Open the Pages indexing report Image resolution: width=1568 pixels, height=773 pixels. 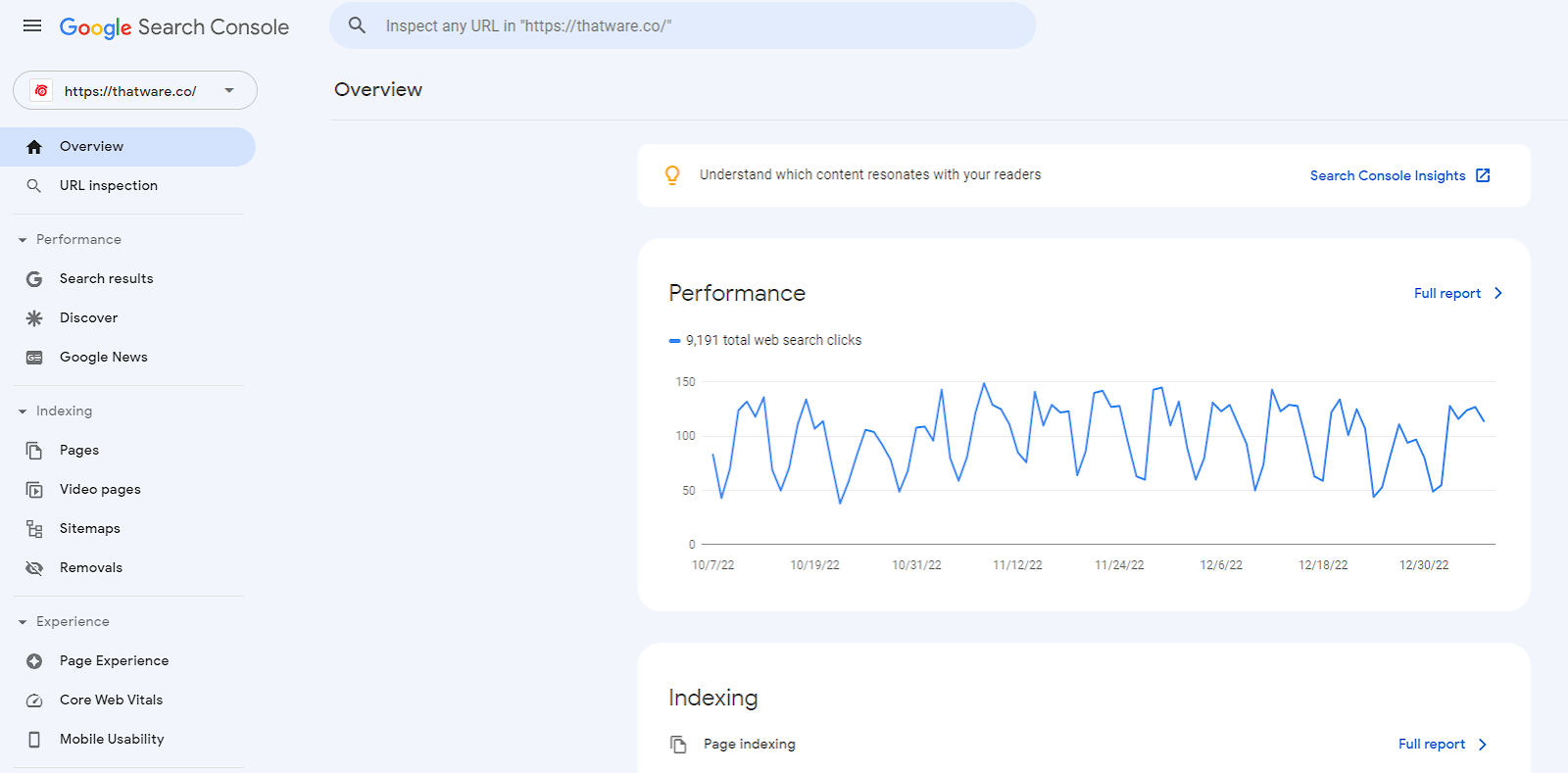pyautogui.click(x=78, y=450)
